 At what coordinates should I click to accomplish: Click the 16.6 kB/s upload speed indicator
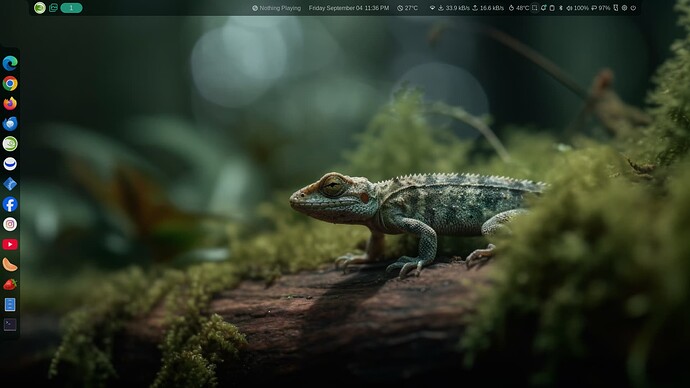pos(488,8)
